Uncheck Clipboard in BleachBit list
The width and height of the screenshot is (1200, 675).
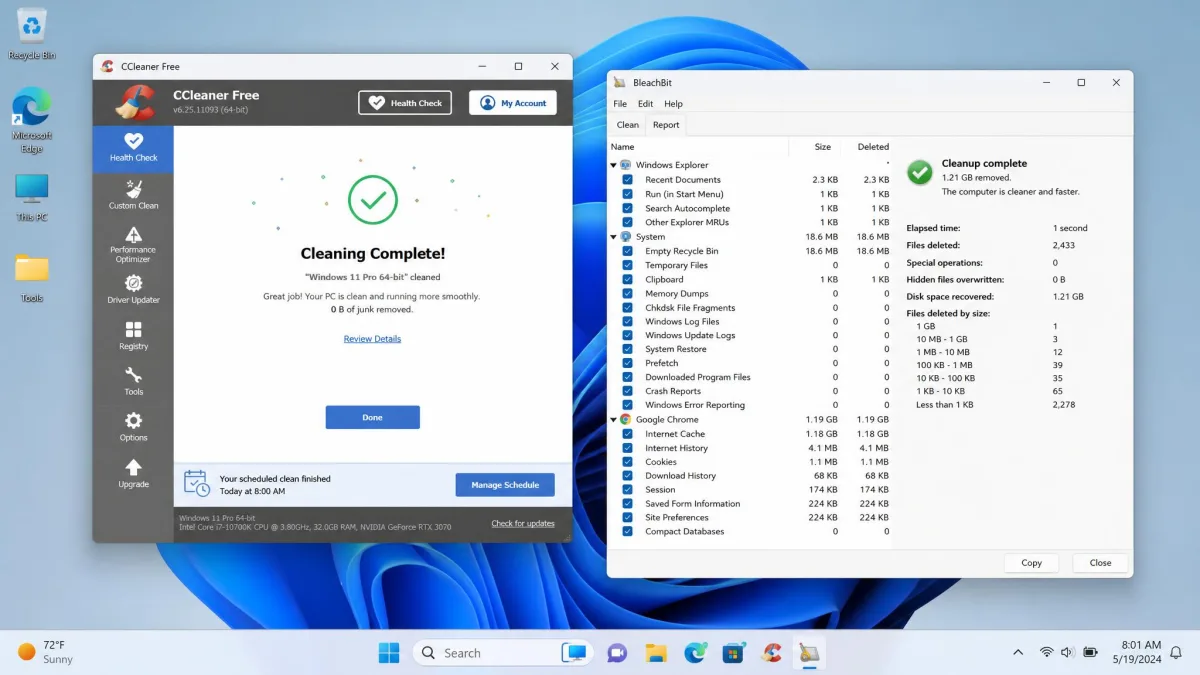(628, 280)
